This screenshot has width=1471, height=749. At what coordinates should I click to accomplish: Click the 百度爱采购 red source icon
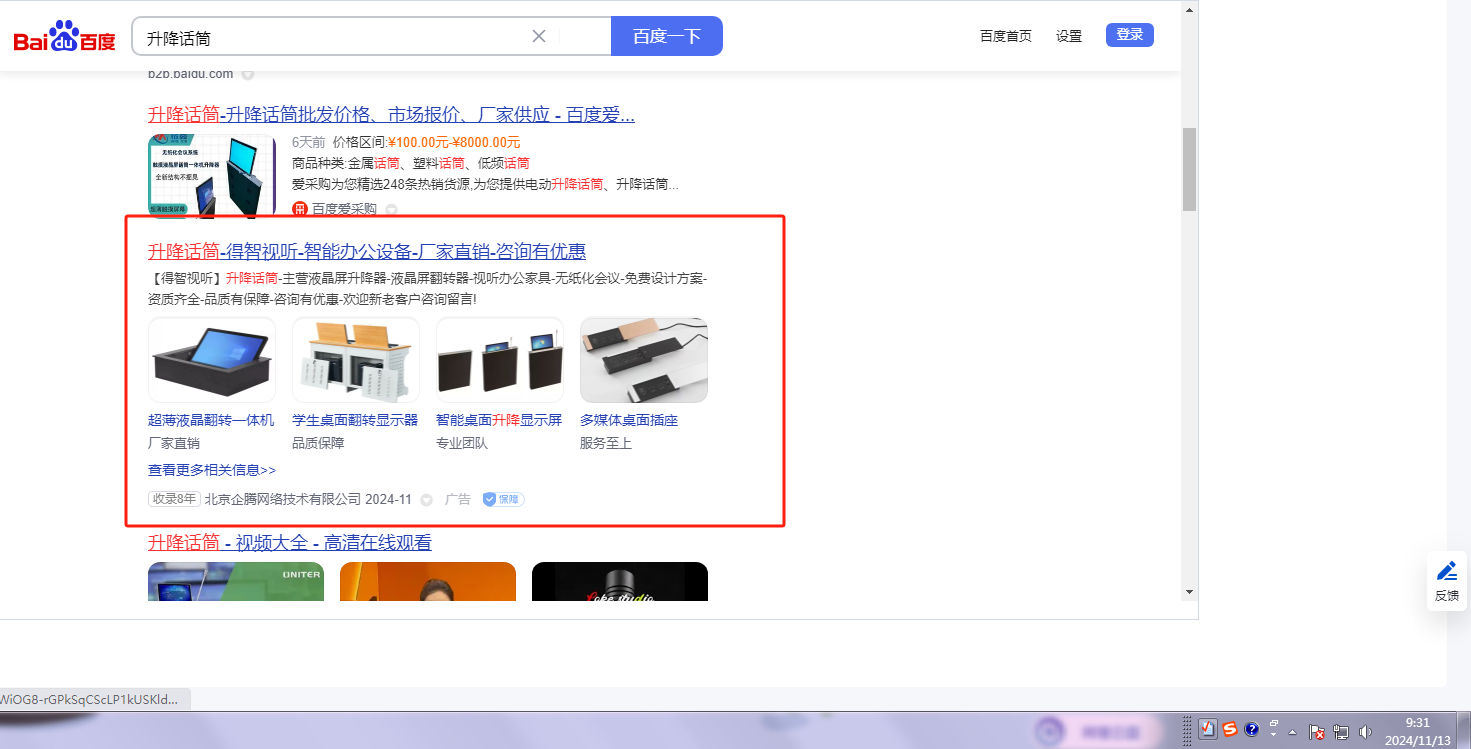(x=299, y=209)
